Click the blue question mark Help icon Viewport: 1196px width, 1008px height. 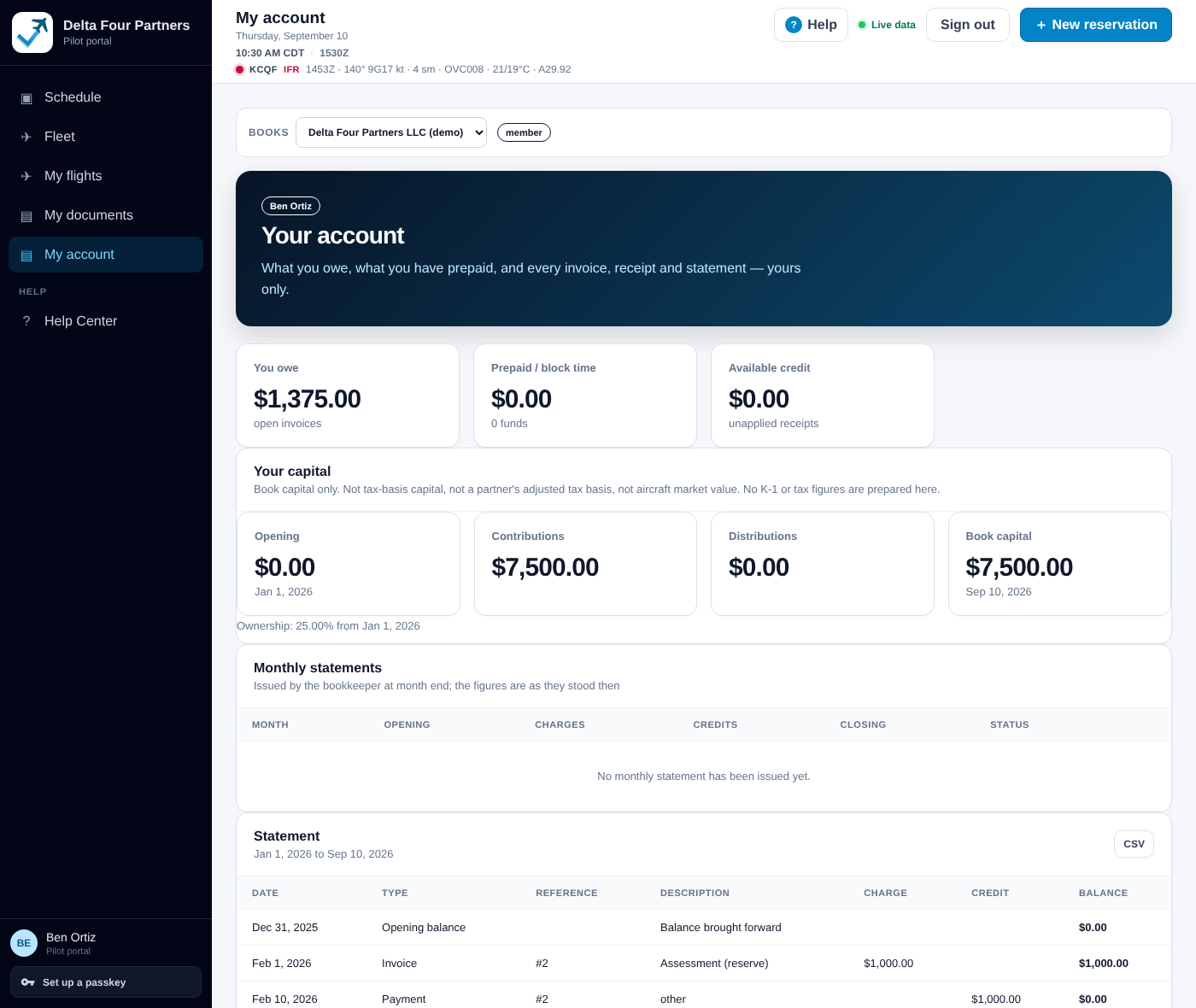[794, 25]
